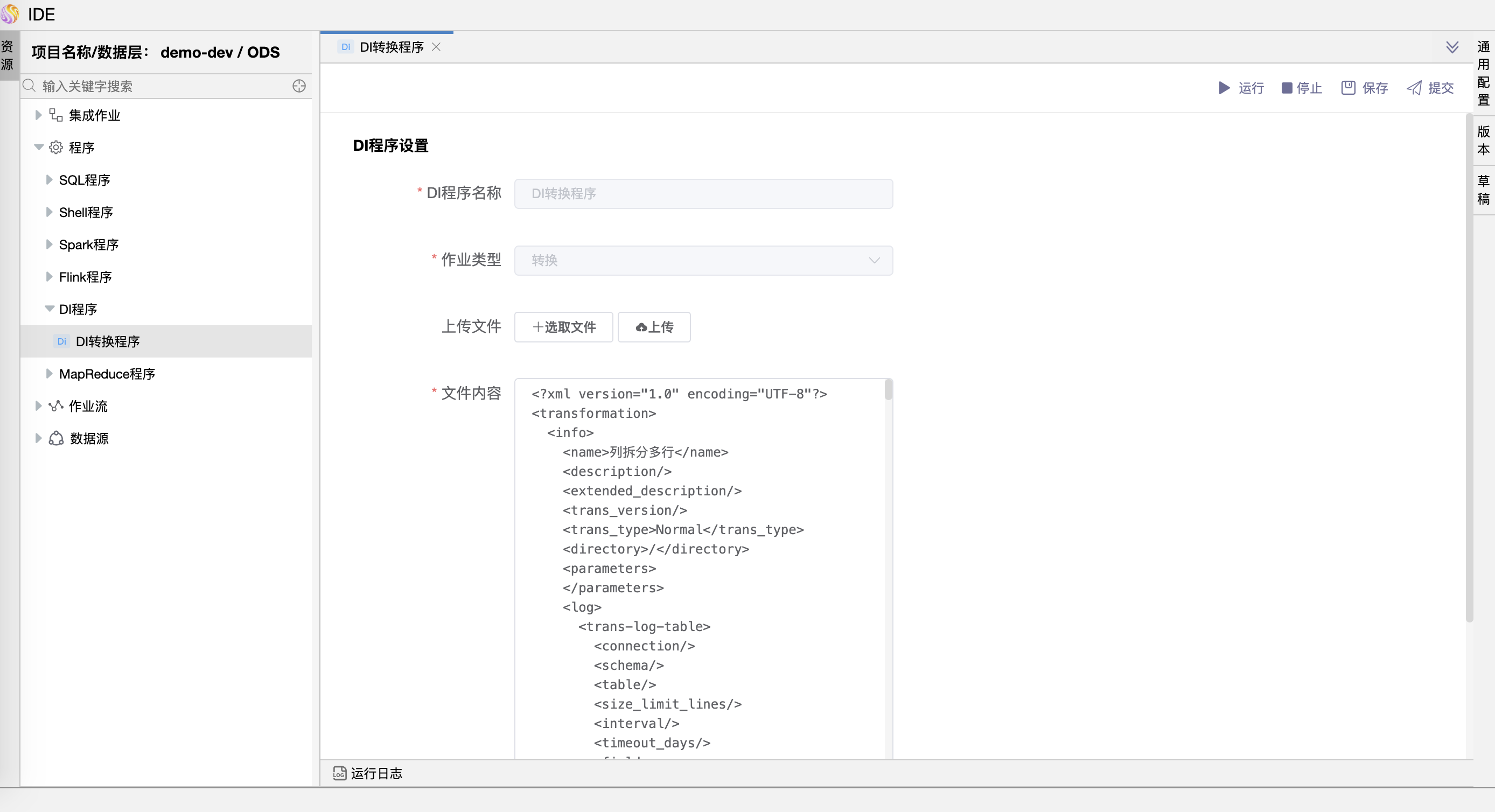
Task: Expand the SQL程序 folder
Action: pyautogui.click(x=50, y=179)
